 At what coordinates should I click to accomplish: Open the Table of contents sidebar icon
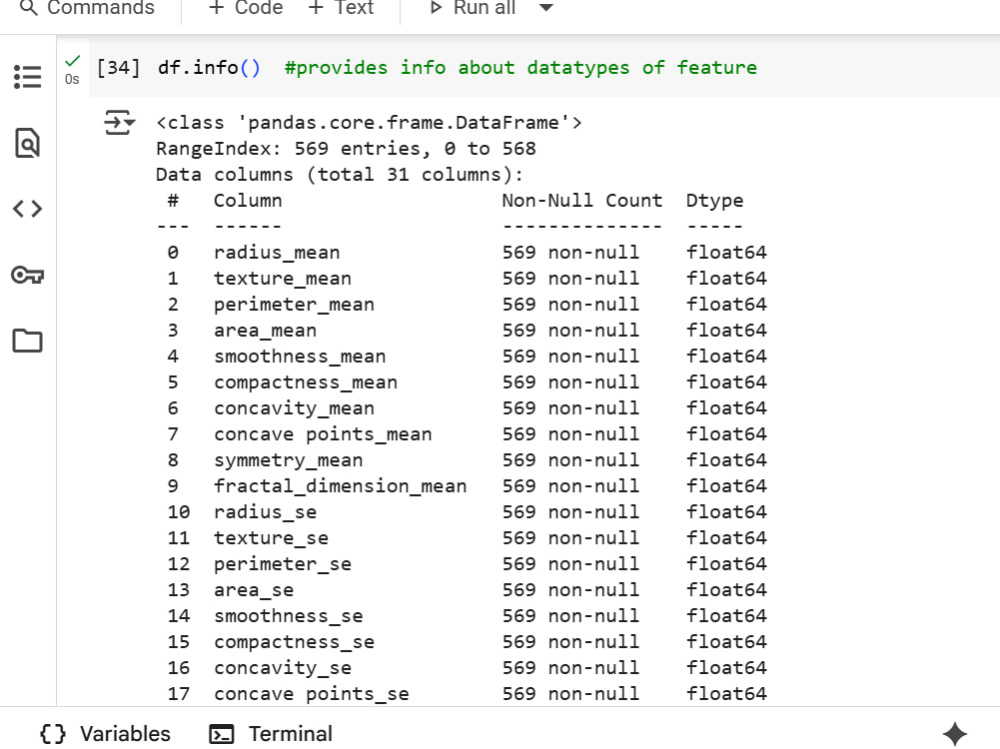tap(27, 77)
